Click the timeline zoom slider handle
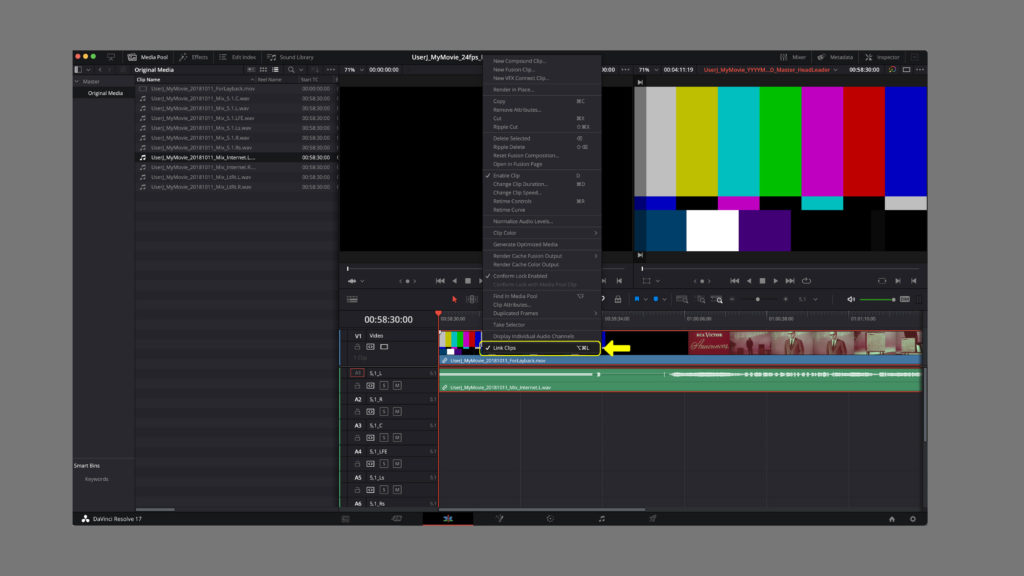The height and width of the screenshot is (576, 1024). (x=758, y=299)
